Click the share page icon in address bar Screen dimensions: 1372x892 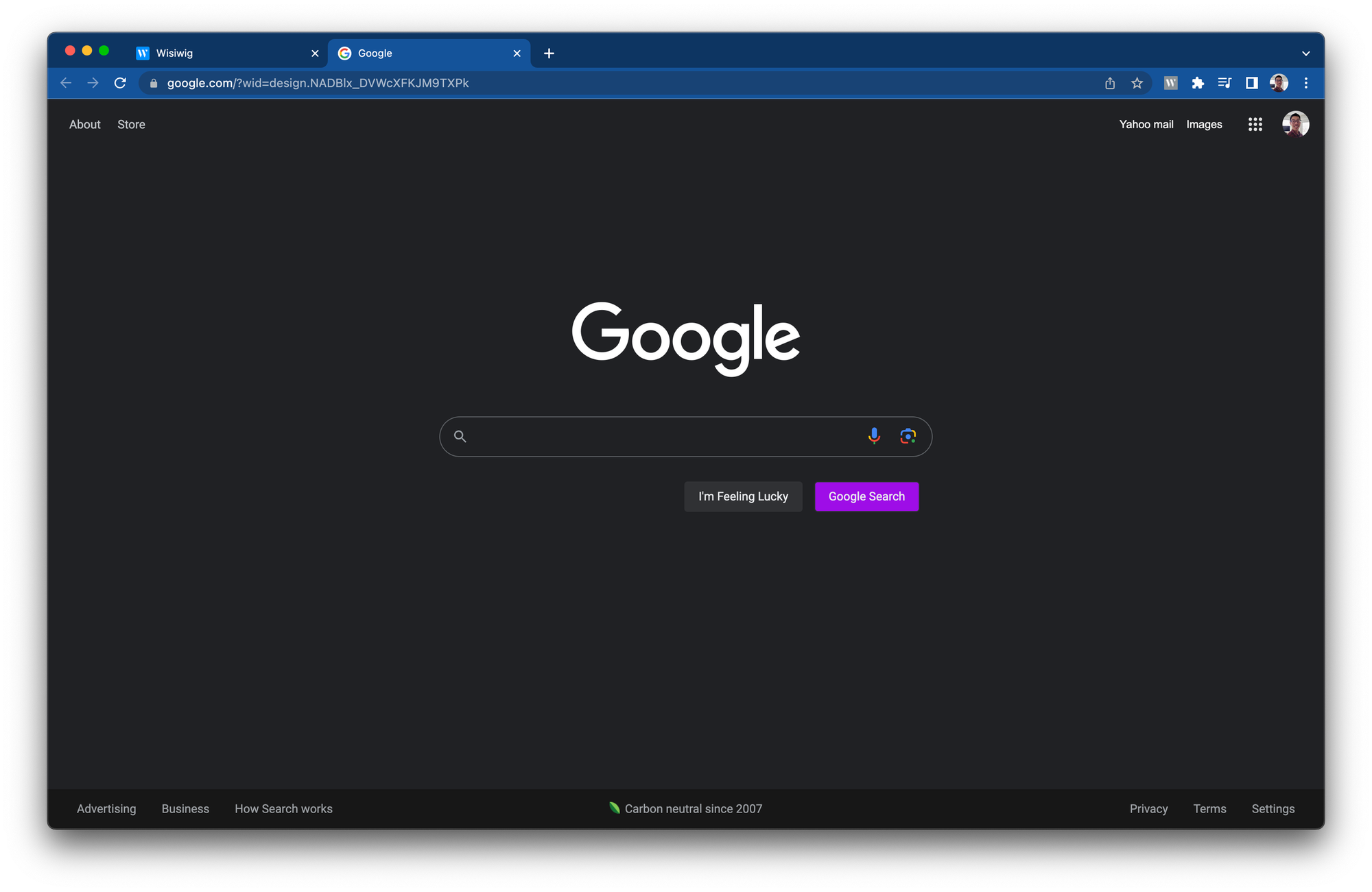pos(1110,83)
